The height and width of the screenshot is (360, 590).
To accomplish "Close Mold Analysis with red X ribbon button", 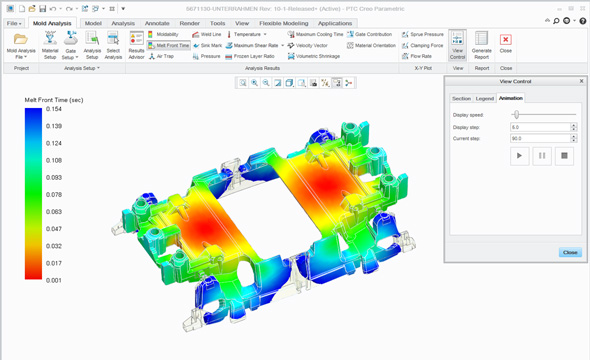I will coord(505,43).
